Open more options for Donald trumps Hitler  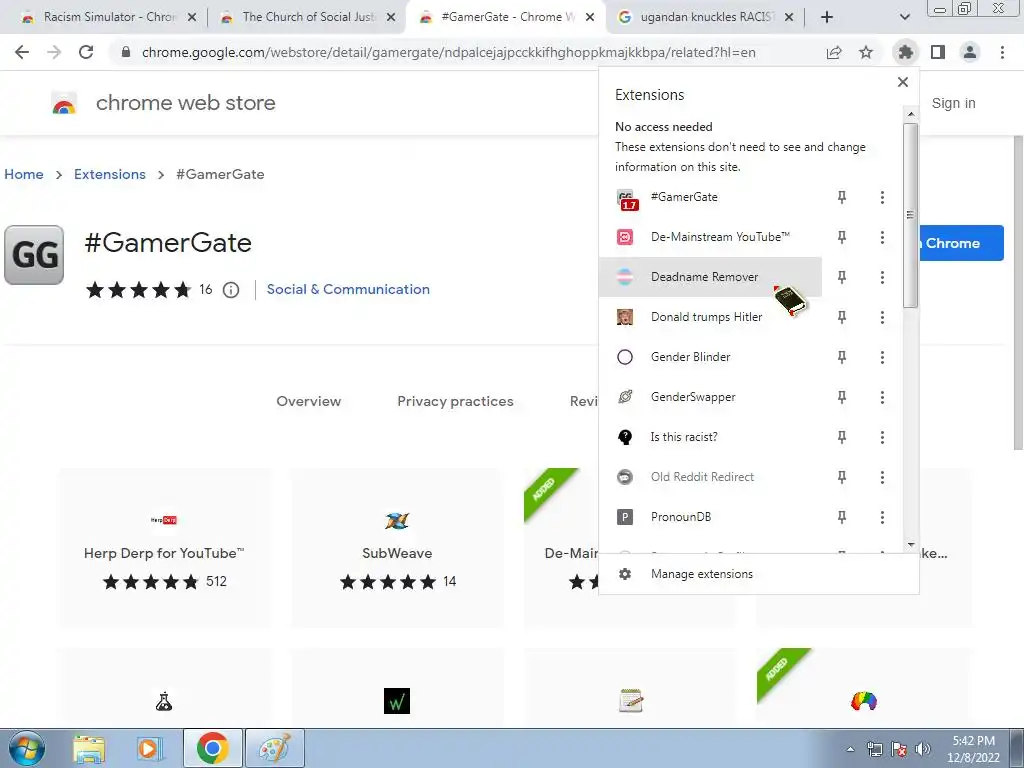882,317
